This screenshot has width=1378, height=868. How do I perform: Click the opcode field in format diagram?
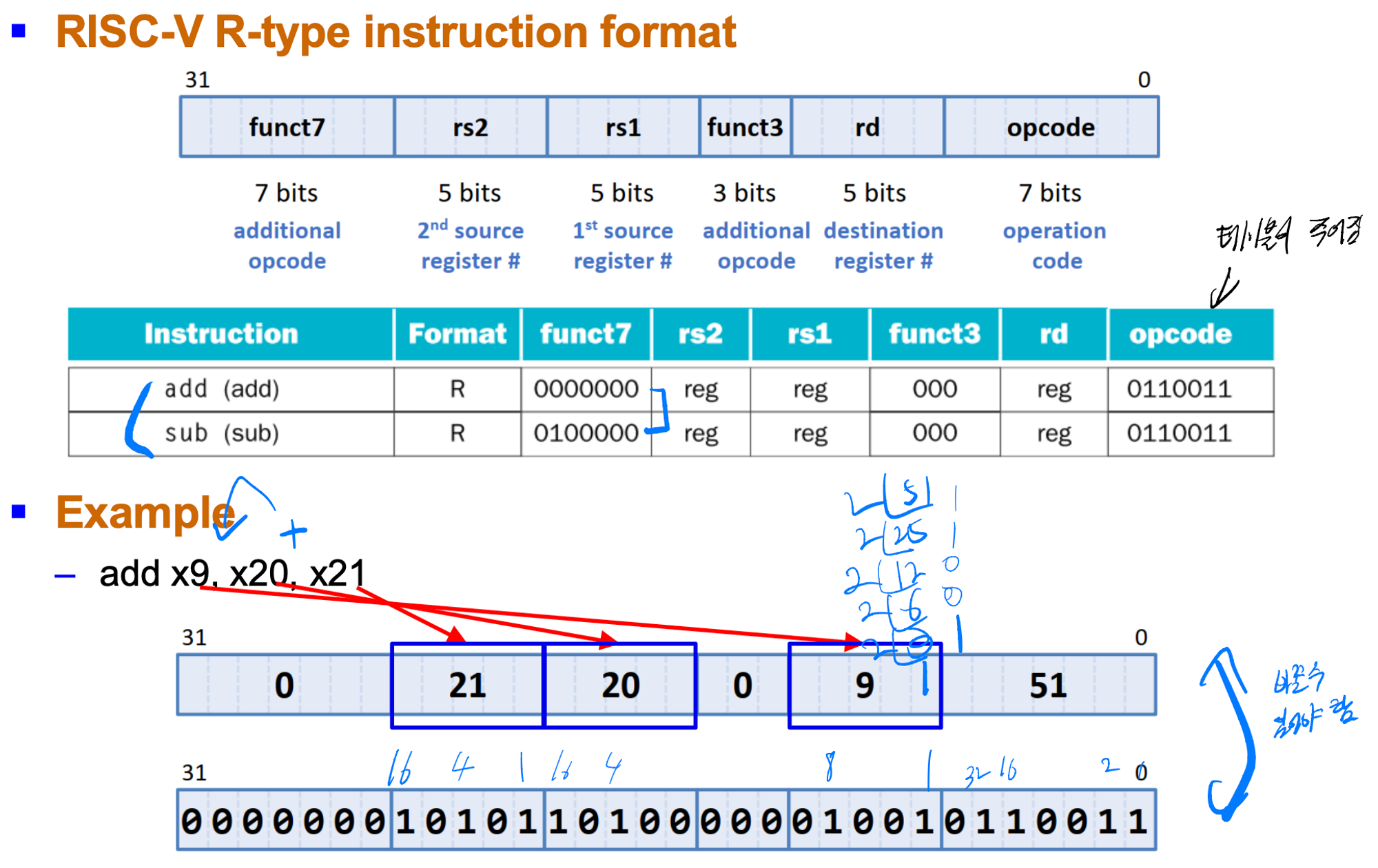[x=1051, y=127]
